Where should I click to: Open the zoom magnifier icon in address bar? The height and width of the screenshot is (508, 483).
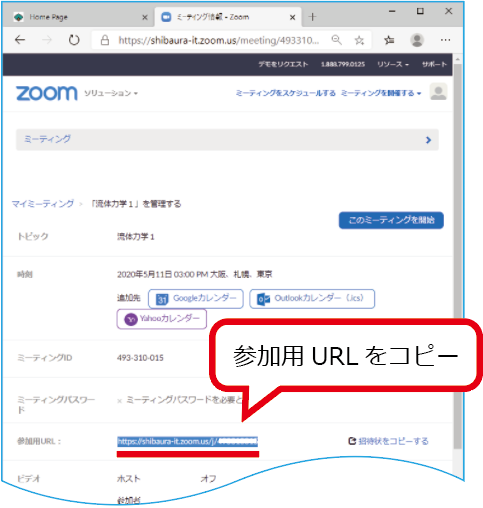[337, 40]
